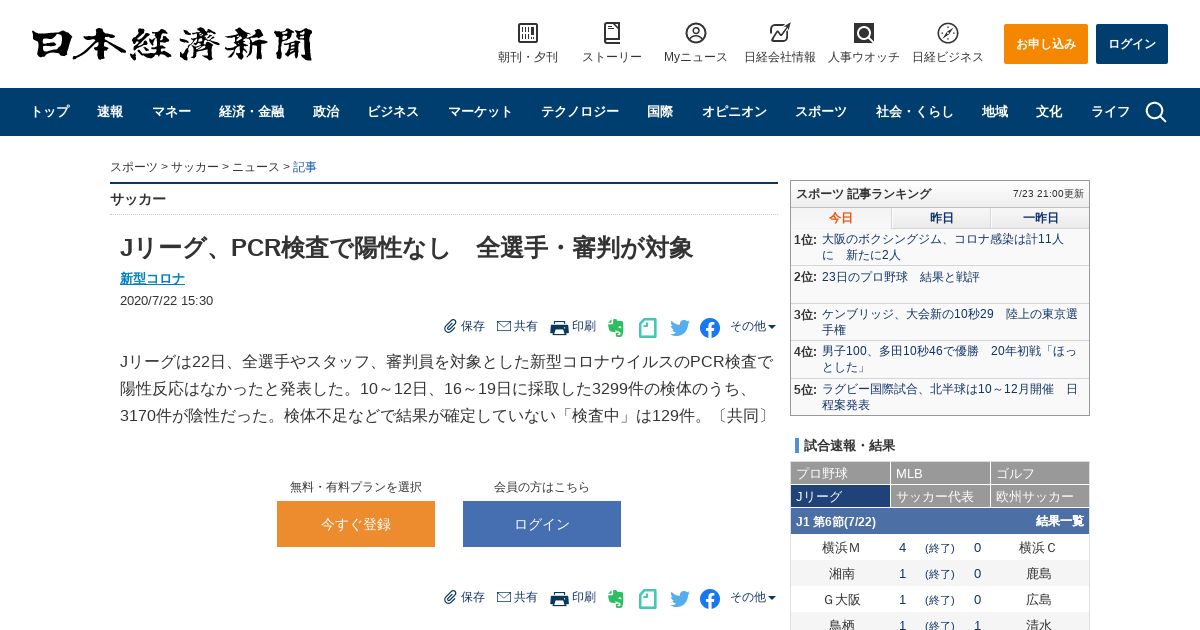Expand the top その他 share dropdown
Screen dimensions: 1200x630
pos(753,326)
